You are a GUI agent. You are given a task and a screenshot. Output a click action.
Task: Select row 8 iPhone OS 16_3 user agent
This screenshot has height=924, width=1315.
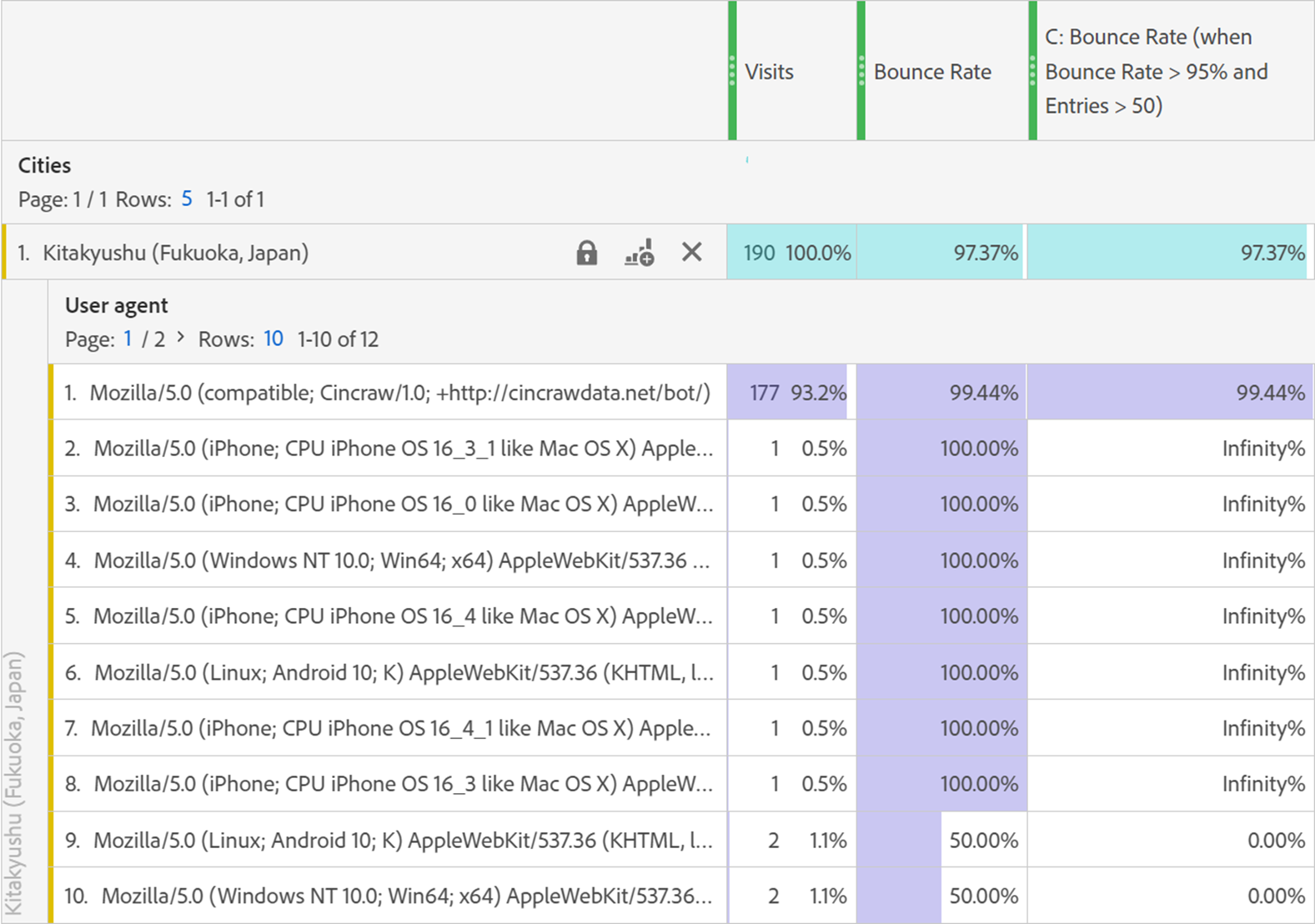coord(388,784)
